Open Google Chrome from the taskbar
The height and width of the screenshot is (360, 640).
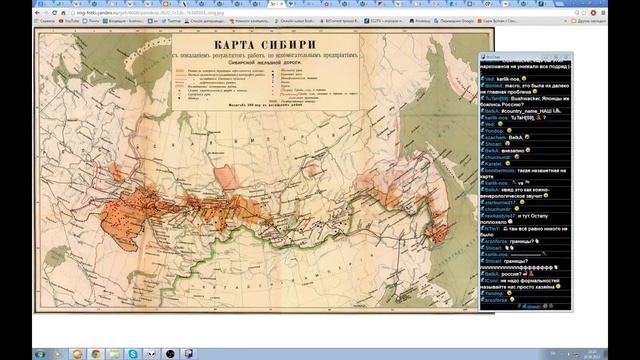(96, 354)
